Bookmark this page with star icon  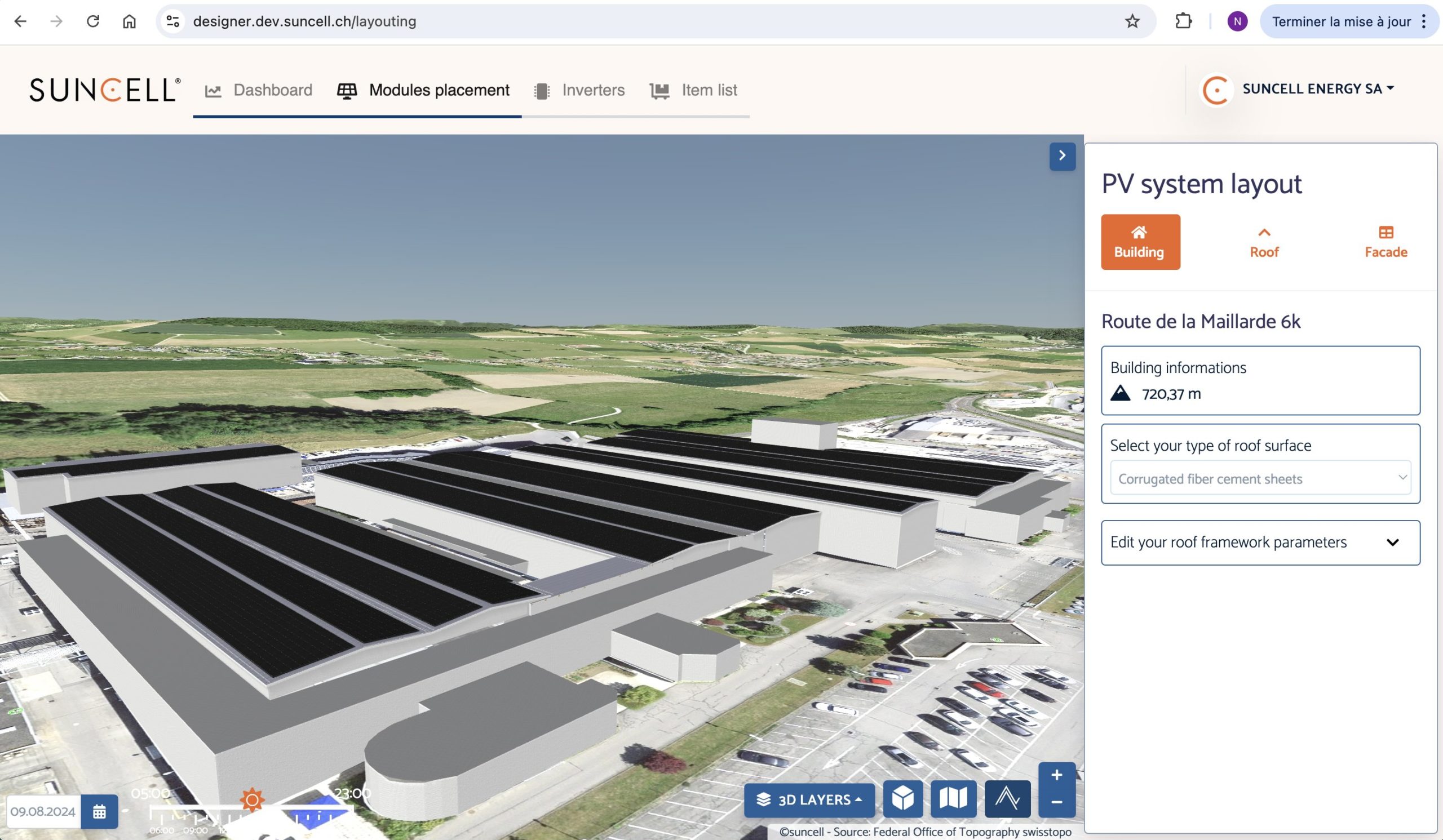pos(1132,22)
